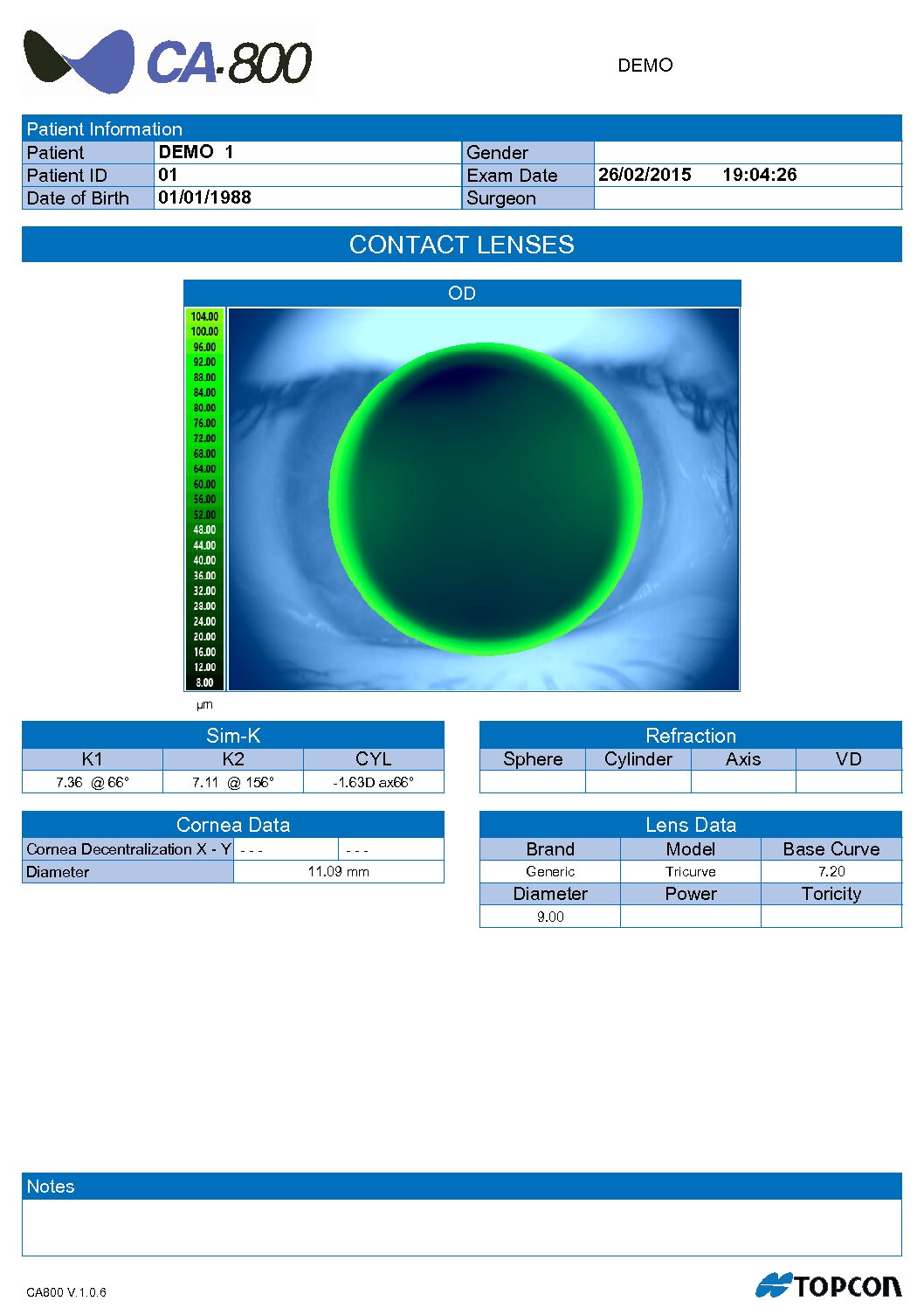
Task: Click the version text 'CA800 V.1.0.6'
Action: pyautogui.click(x=66, y=1292)
